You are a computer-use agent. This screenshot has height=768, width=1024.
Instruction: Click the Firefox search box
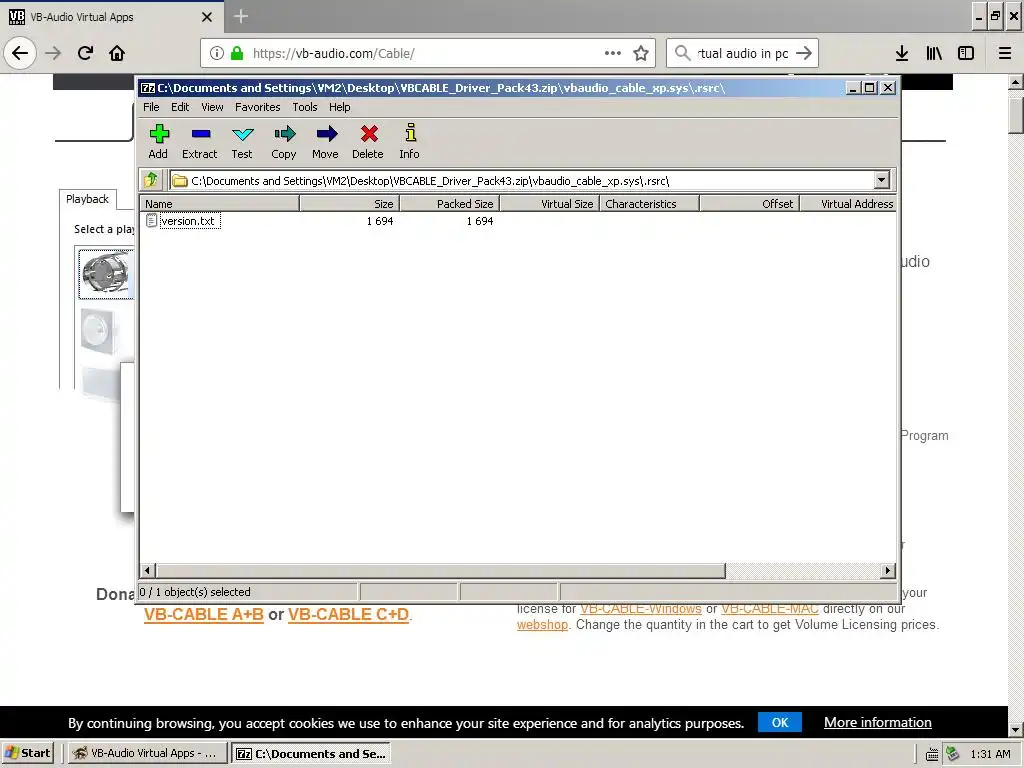click(x=743, y=53)
